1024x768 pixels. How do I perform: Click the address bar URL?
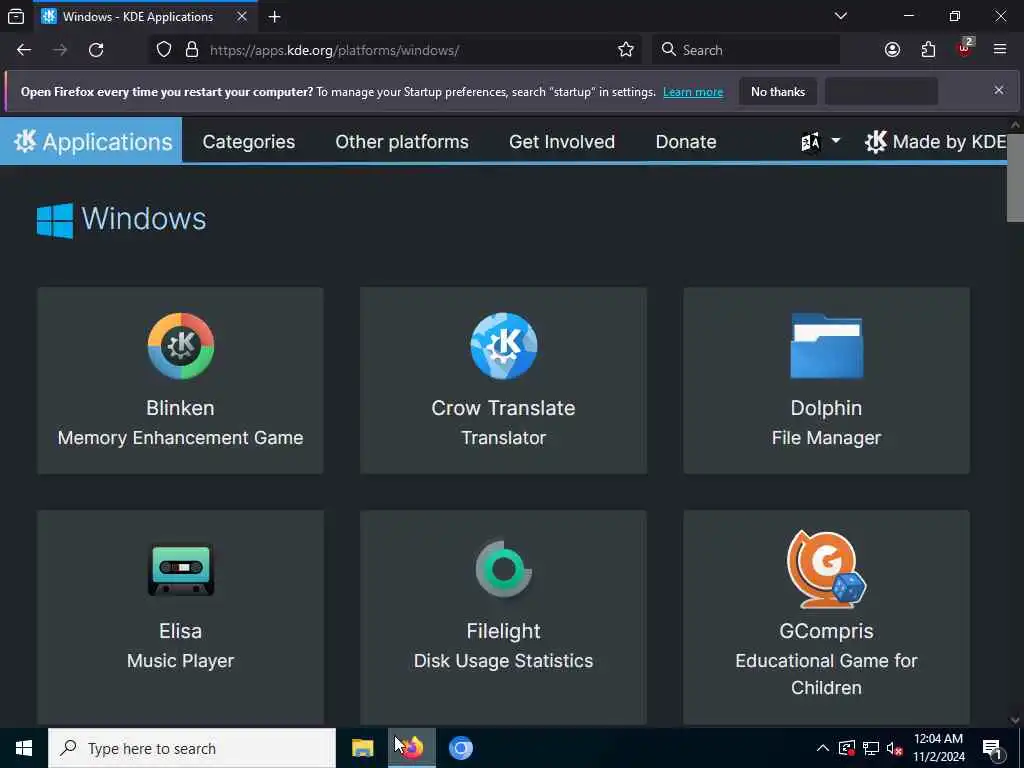[x=334, y=50]
